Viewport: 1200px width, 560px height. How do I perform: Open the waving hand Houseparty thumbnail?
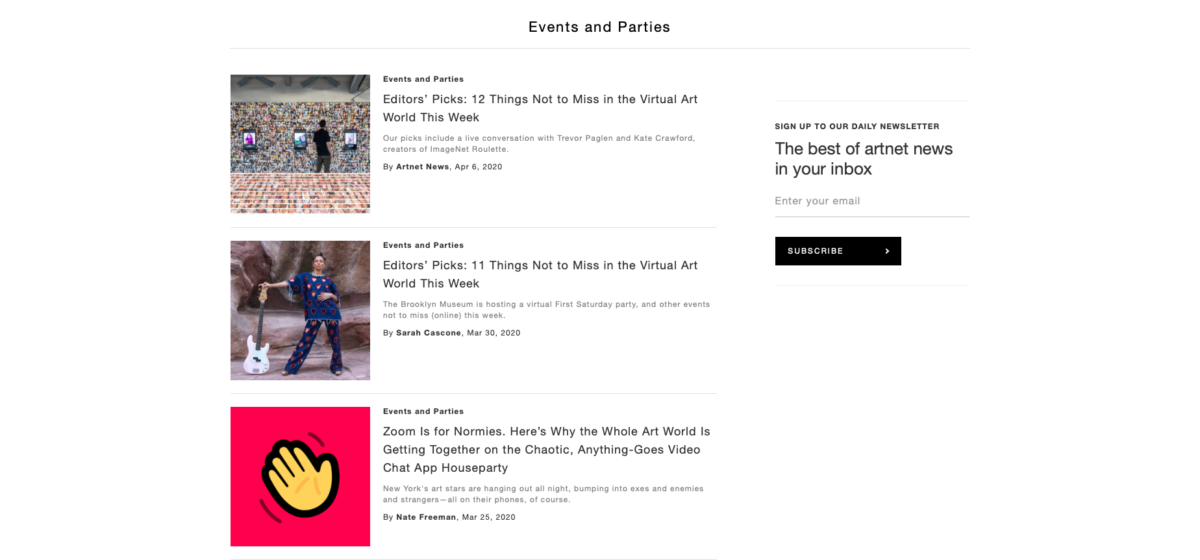pyautogui.click(x=300, y=476)
